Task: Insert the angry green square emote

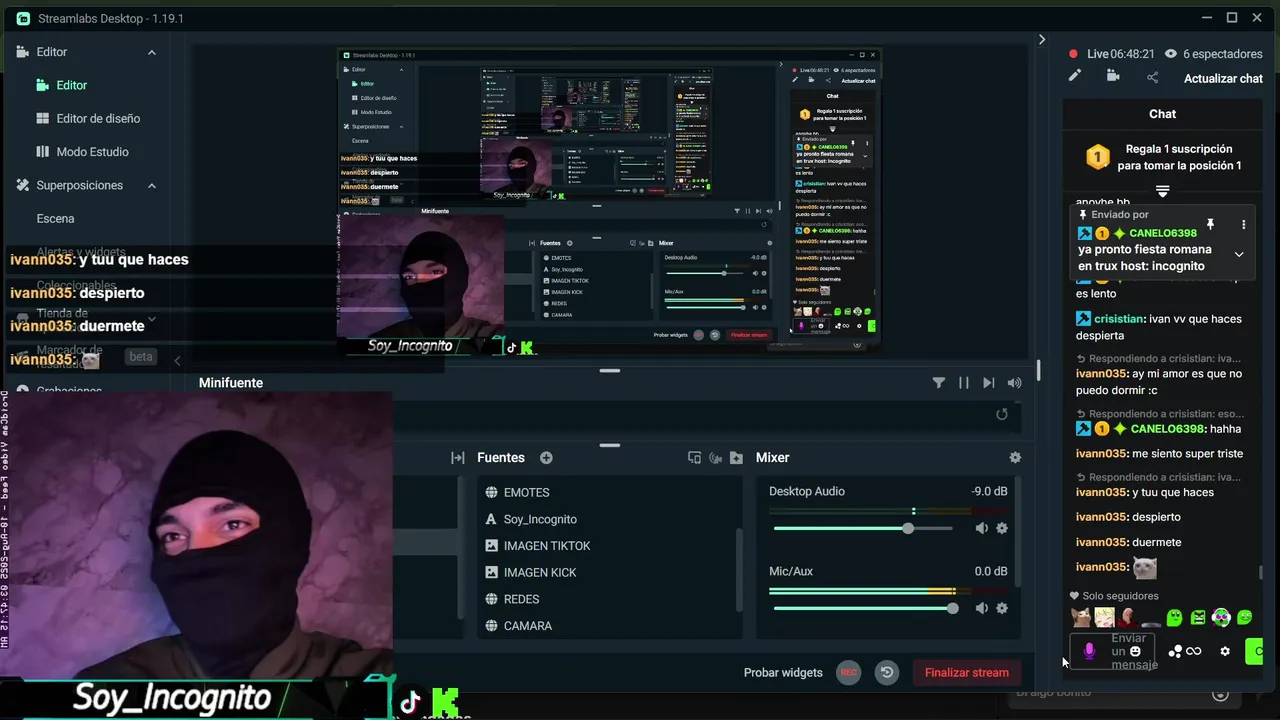Action: point(1197,618)
